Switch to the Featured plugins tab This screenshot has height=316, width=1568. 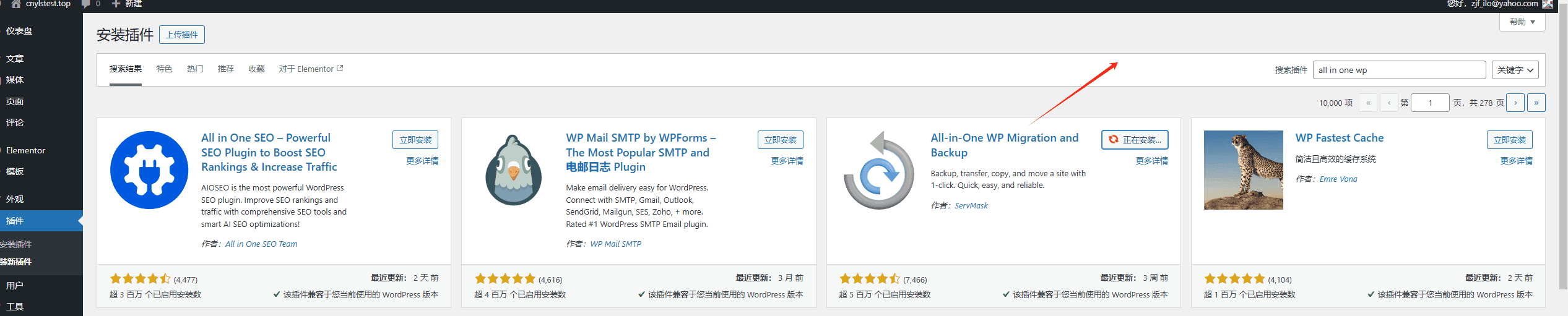[164, 69]
